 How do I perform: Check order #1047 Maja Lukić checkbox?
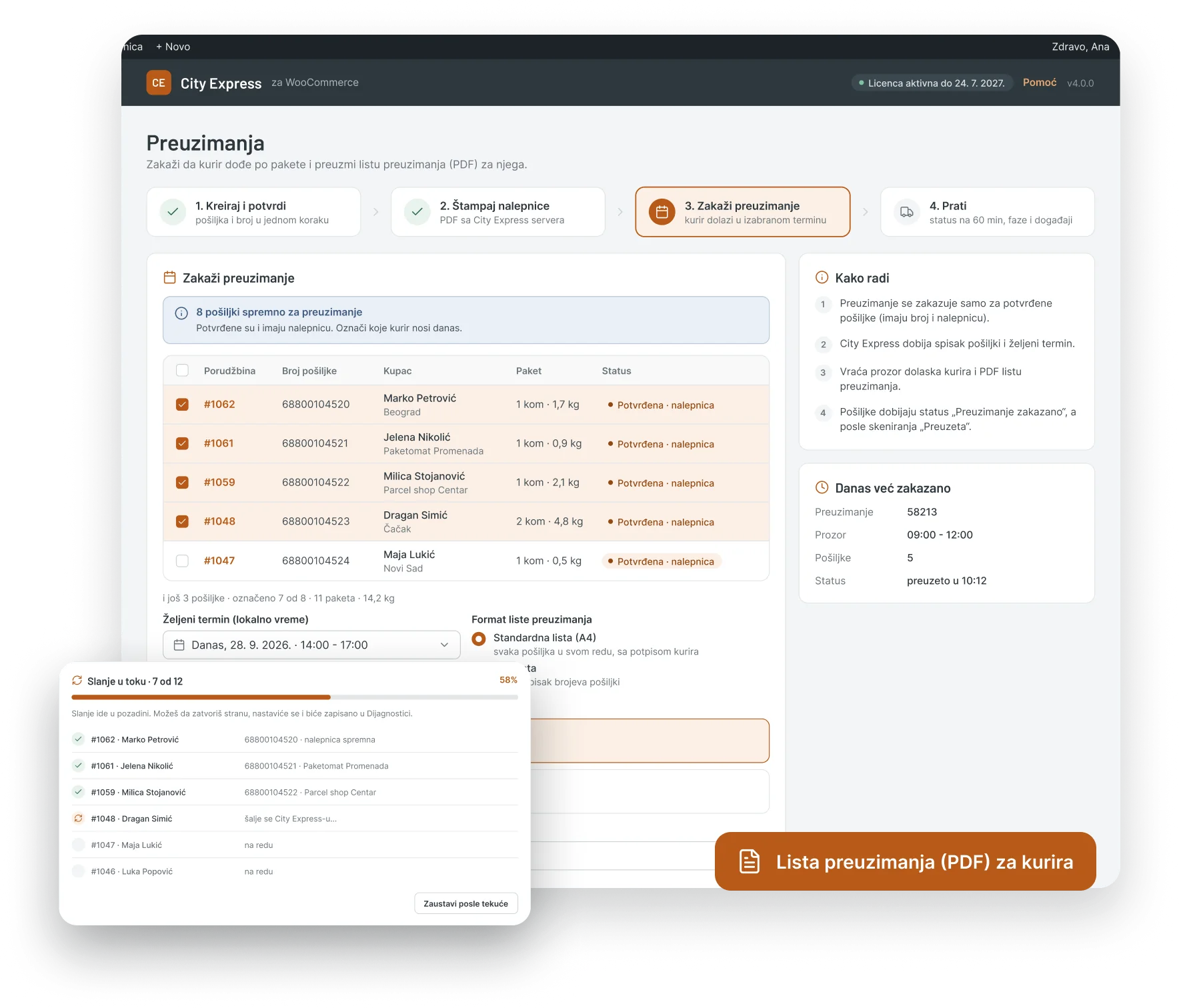pyautogui.click(x=182, y=561)
